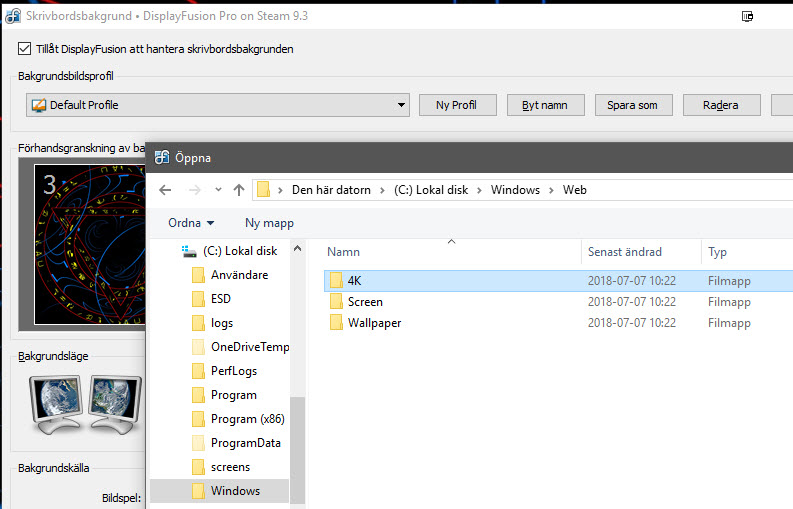Click the Byt namn button
The height and width of the screenshot is (509, 793).
(545, 105)
